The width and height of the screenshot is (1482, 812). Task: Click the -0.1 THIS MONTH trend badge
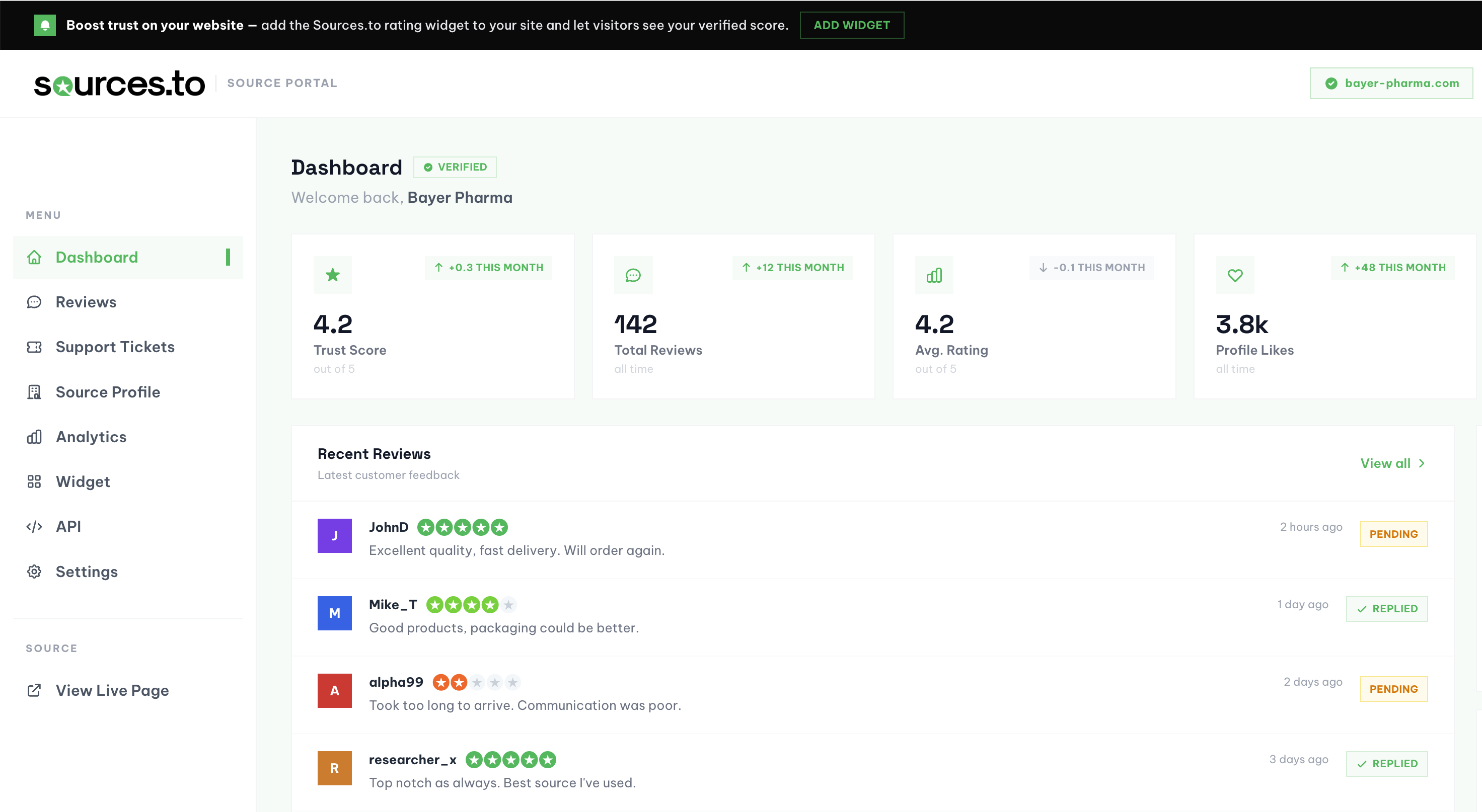click(x=1091, y=268)
